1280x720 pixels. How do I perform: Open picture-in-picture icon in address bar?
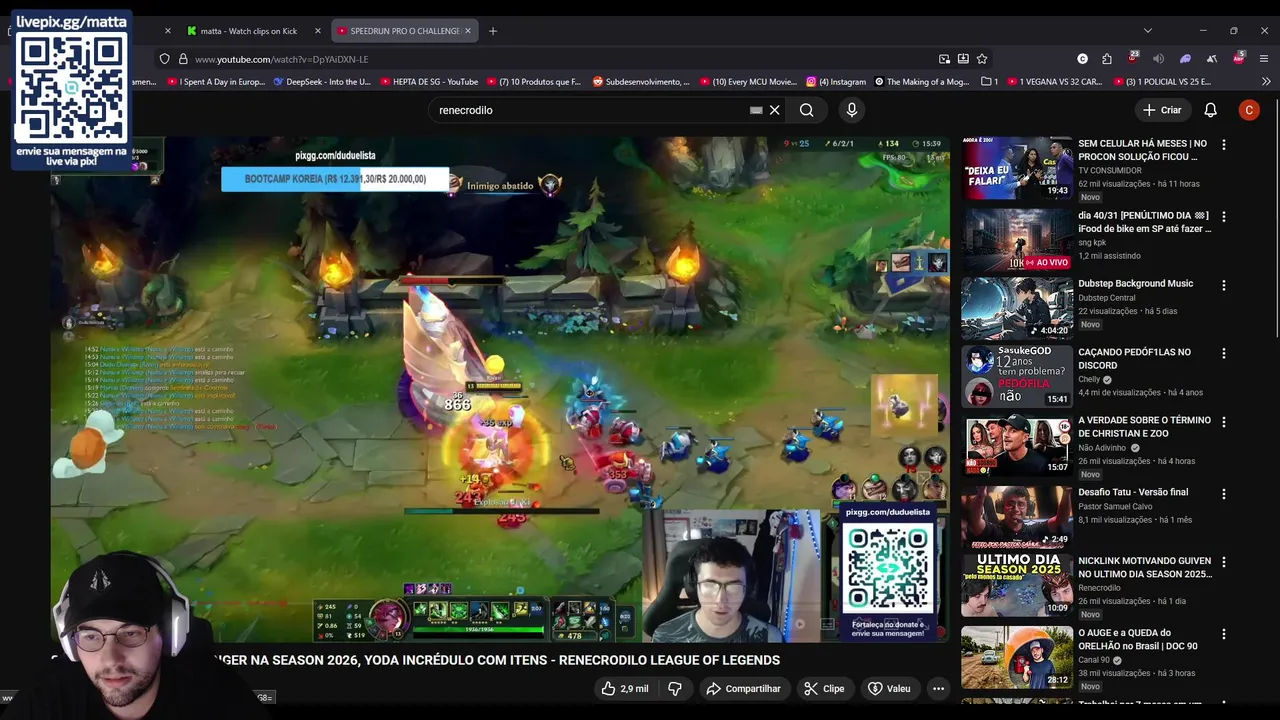(x=944, y=59)
